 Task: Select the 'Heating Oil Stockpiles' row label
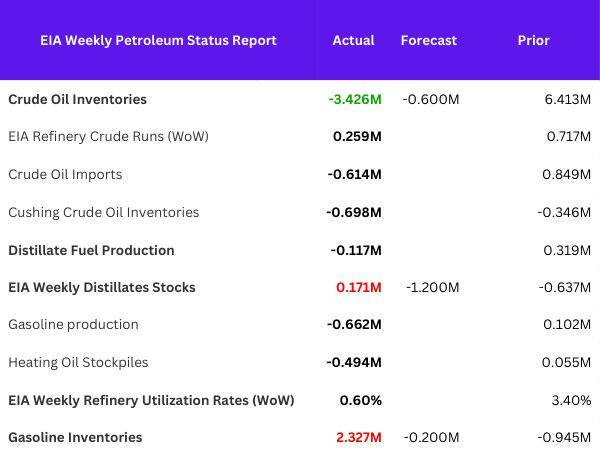point(78,362)
